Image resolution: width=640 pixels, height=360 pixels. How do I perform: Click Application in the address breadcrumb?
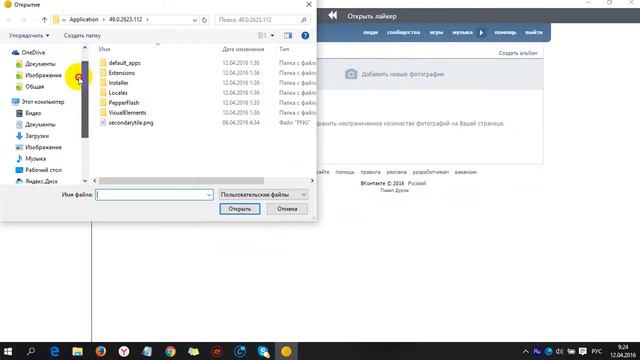point(84,20)
